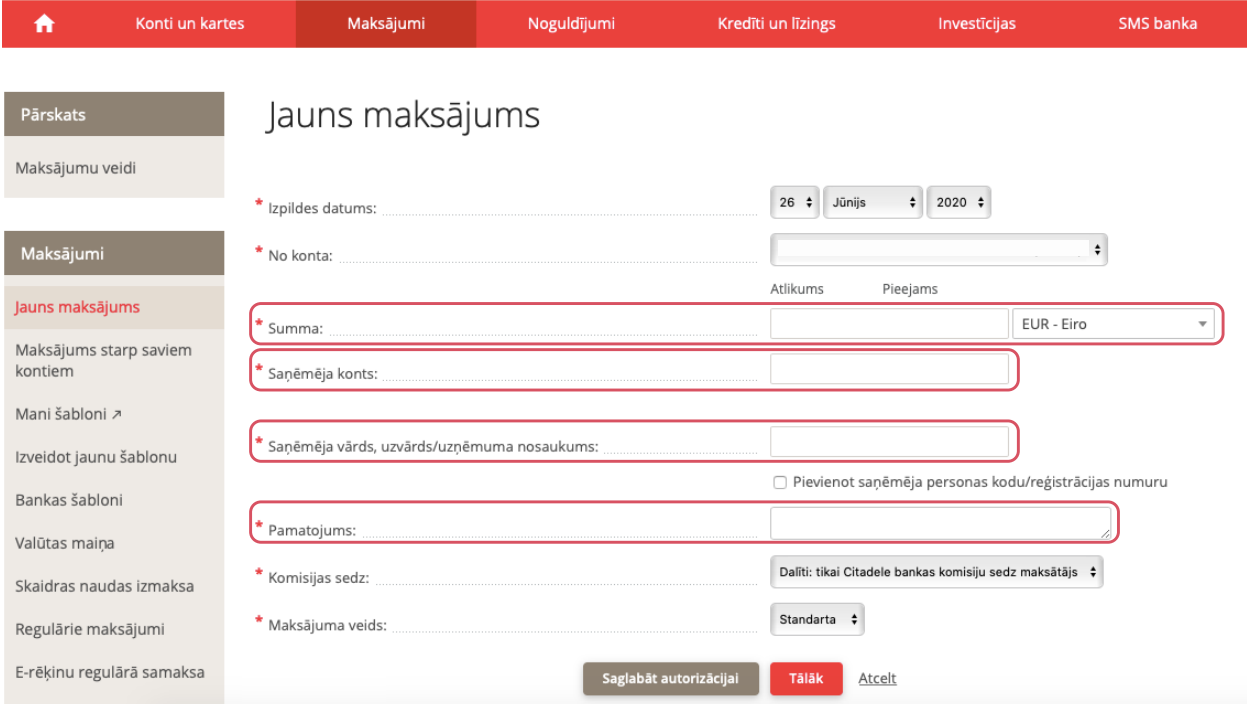This screenshot has height=704, width=1247.
Task: Open Konti un kartes tab
Action: click(190, 24)
